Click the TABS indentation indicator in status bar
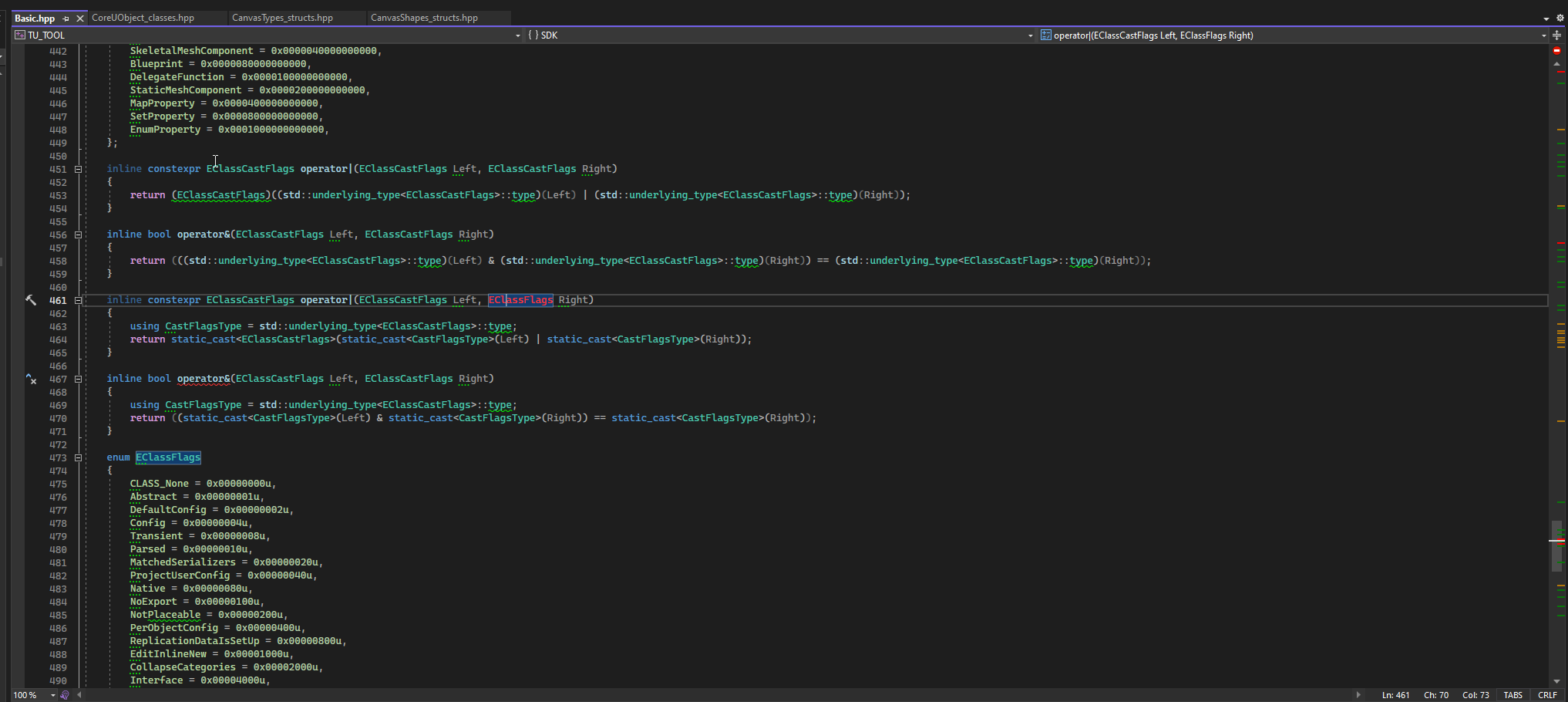 (x=1512, y=695)
